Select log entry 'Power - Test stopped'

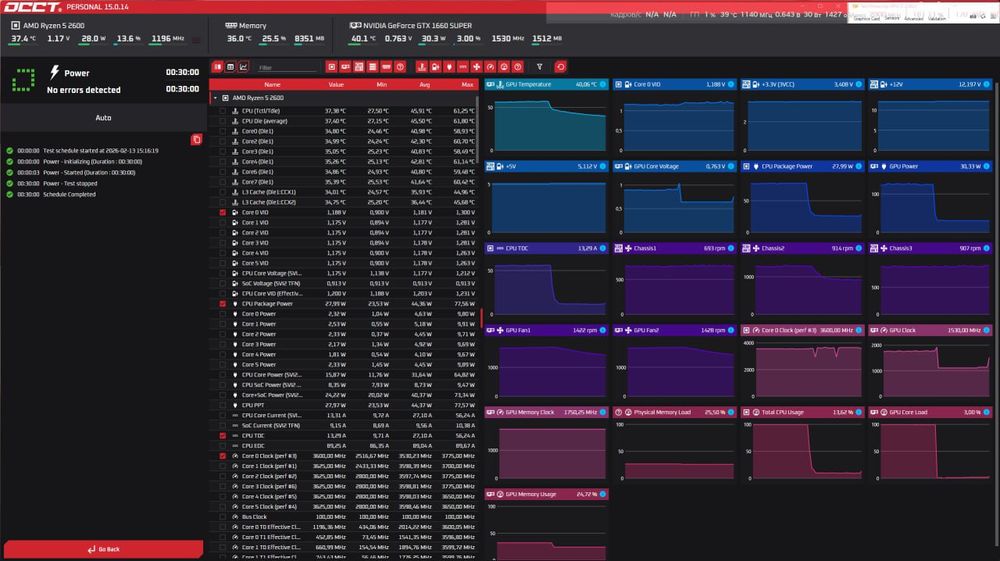[70, 184]
